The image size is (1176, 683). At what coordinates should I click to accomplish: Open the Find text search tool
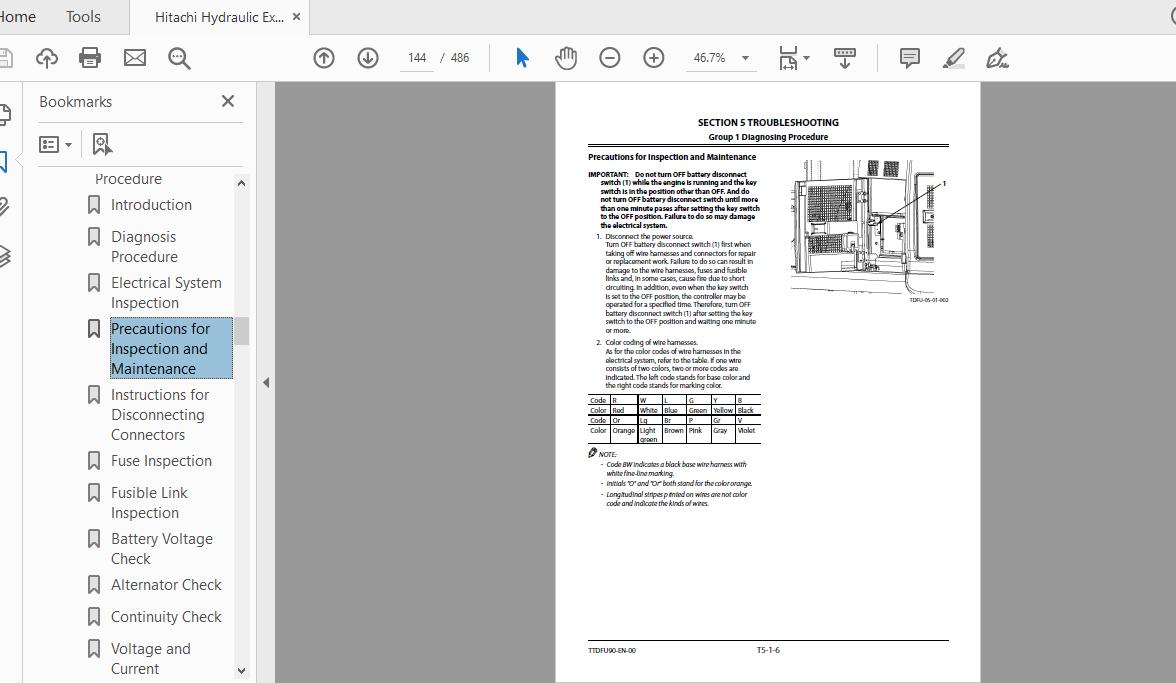coord(179,58)
